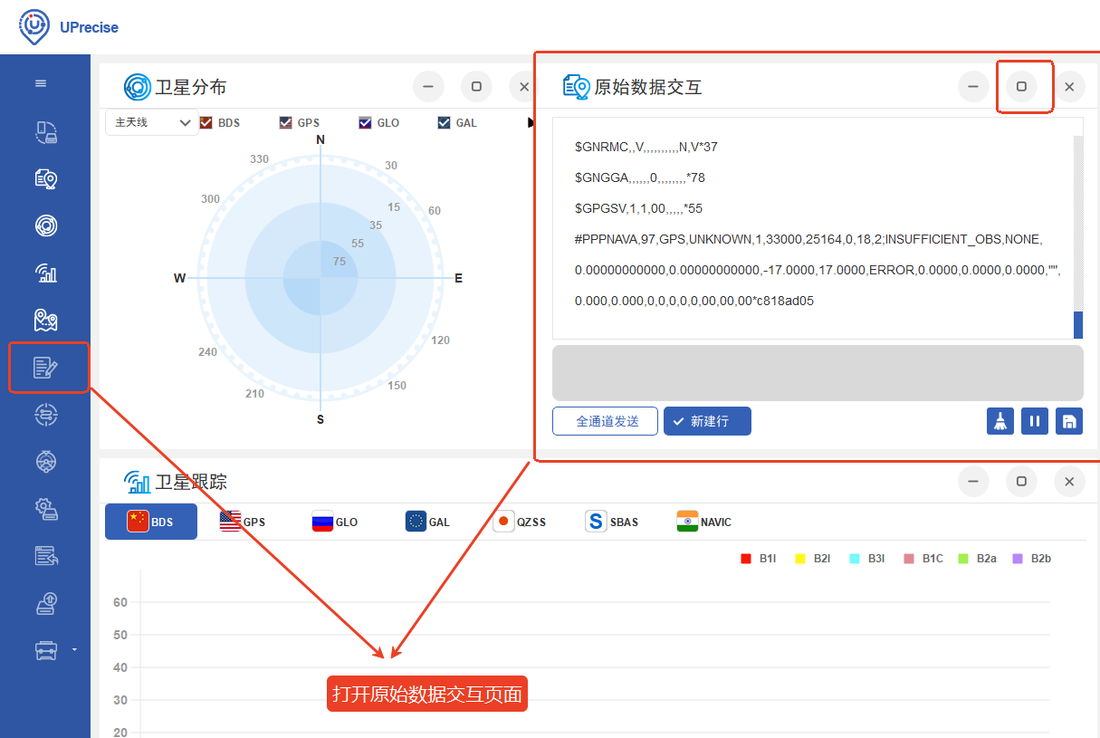Maximize the 卫星分布 panel
The width and height of the screenshot is (1100, 738).
(476, 86)
